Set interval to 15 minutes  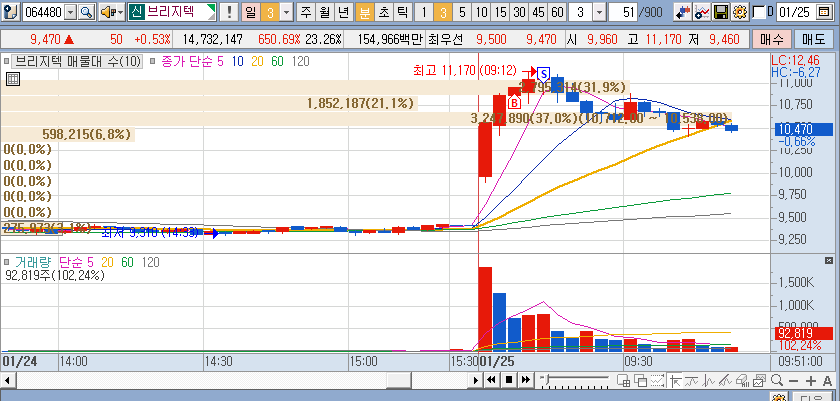tap(500, 12)
